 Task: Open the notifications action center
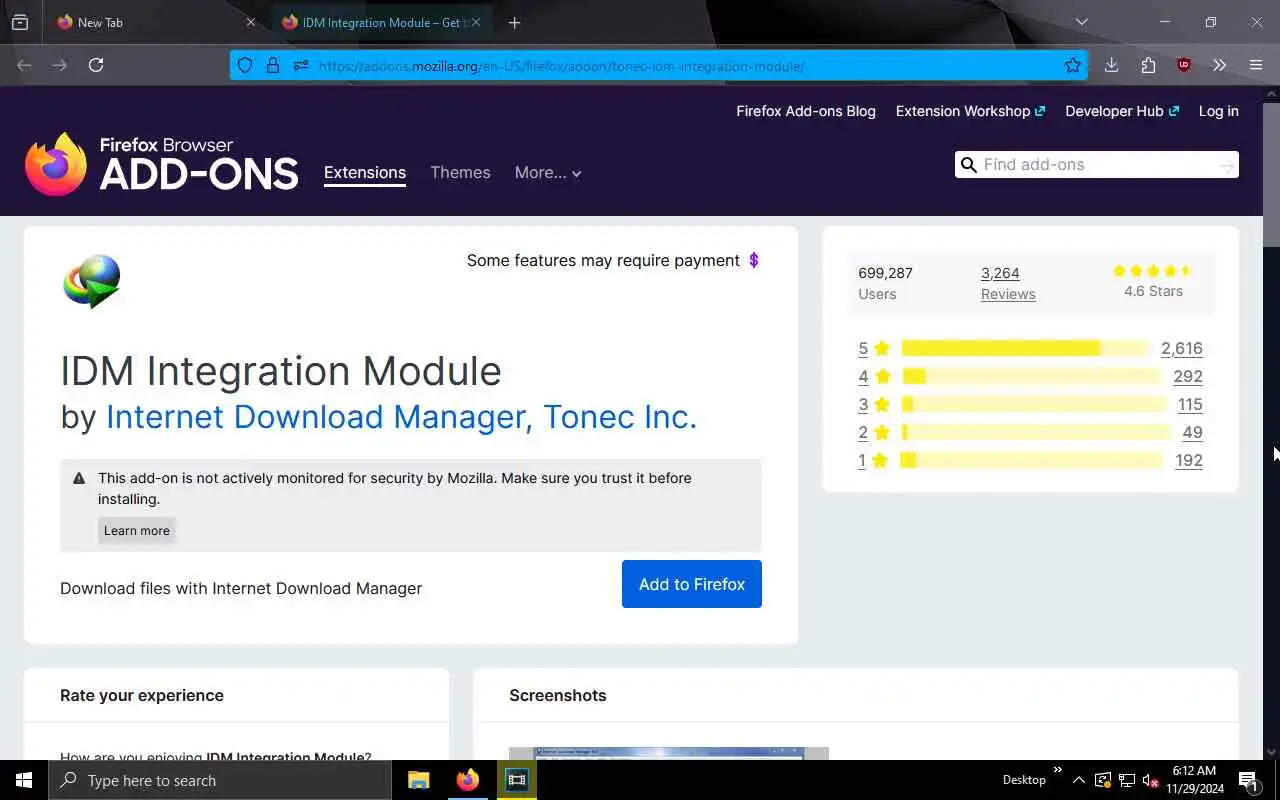click(x=1248, y=780)
